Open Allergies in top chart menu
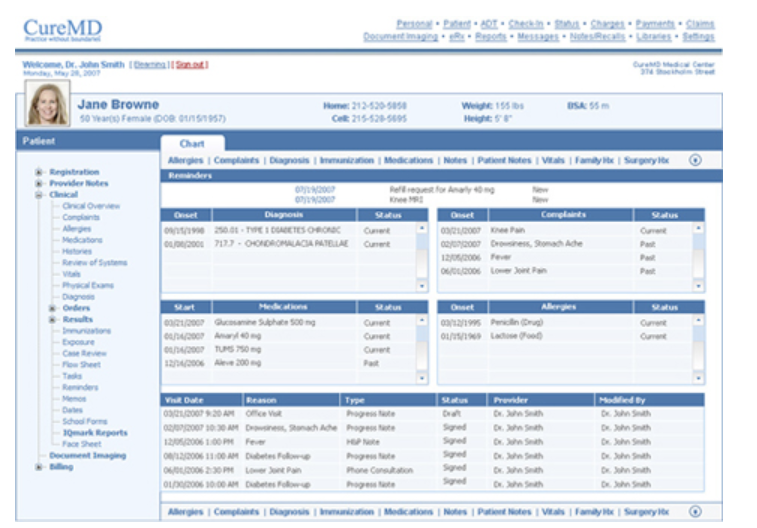This screenshot has height=528, width=757. coord(185,160)
